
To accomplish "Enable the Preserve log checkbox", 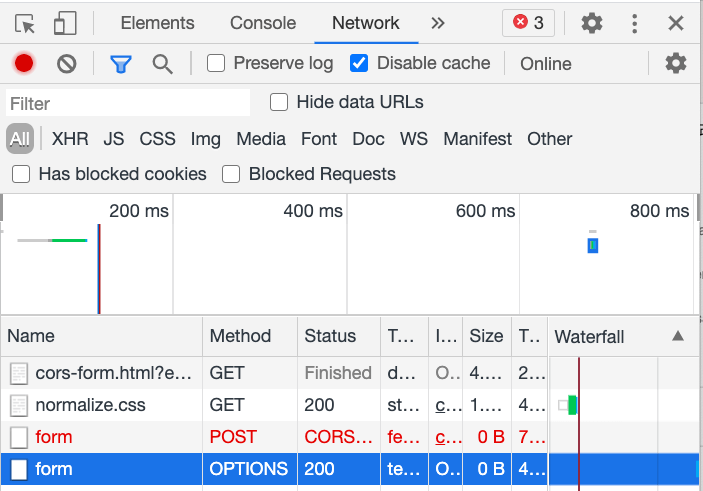I will coord(216,64).
